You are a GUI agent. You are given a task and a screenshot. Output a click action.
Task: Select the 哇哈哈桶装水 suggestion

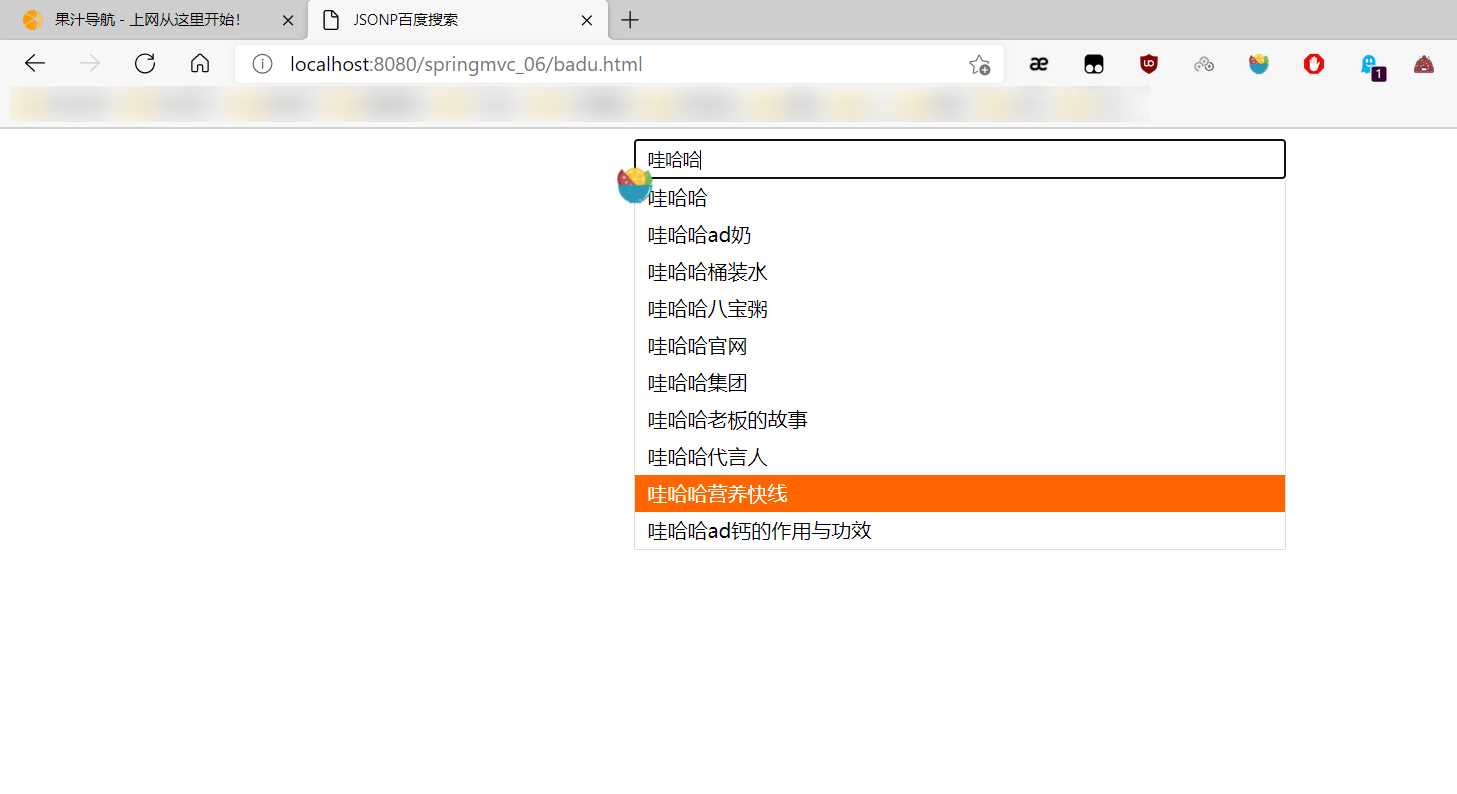pos(708,272)
